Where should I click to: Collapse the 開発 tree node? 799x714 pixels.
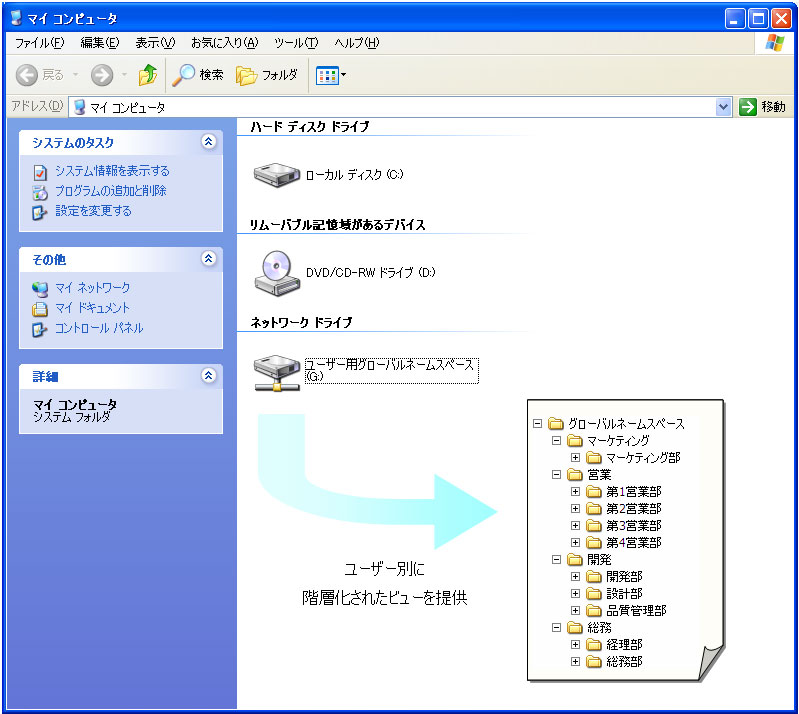pos(556,560)
